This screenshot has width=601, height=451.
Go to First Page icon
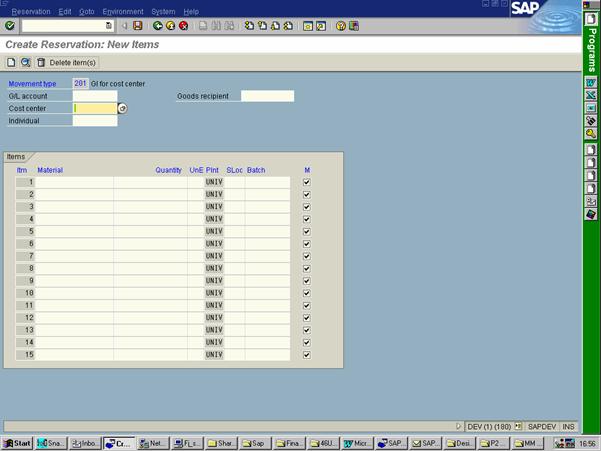[x=249, y=26]
